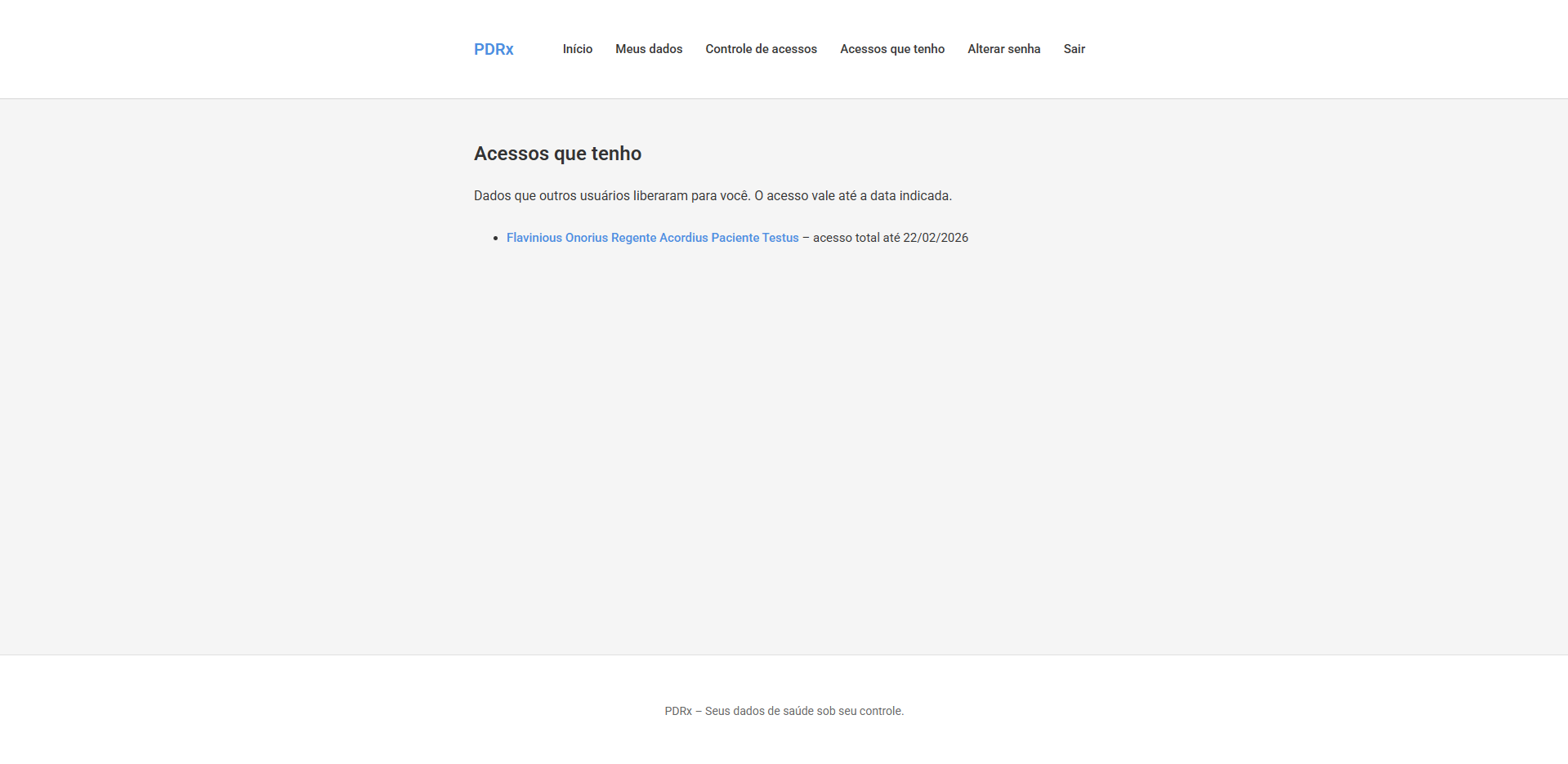Open the PDRx logo link

494,49
